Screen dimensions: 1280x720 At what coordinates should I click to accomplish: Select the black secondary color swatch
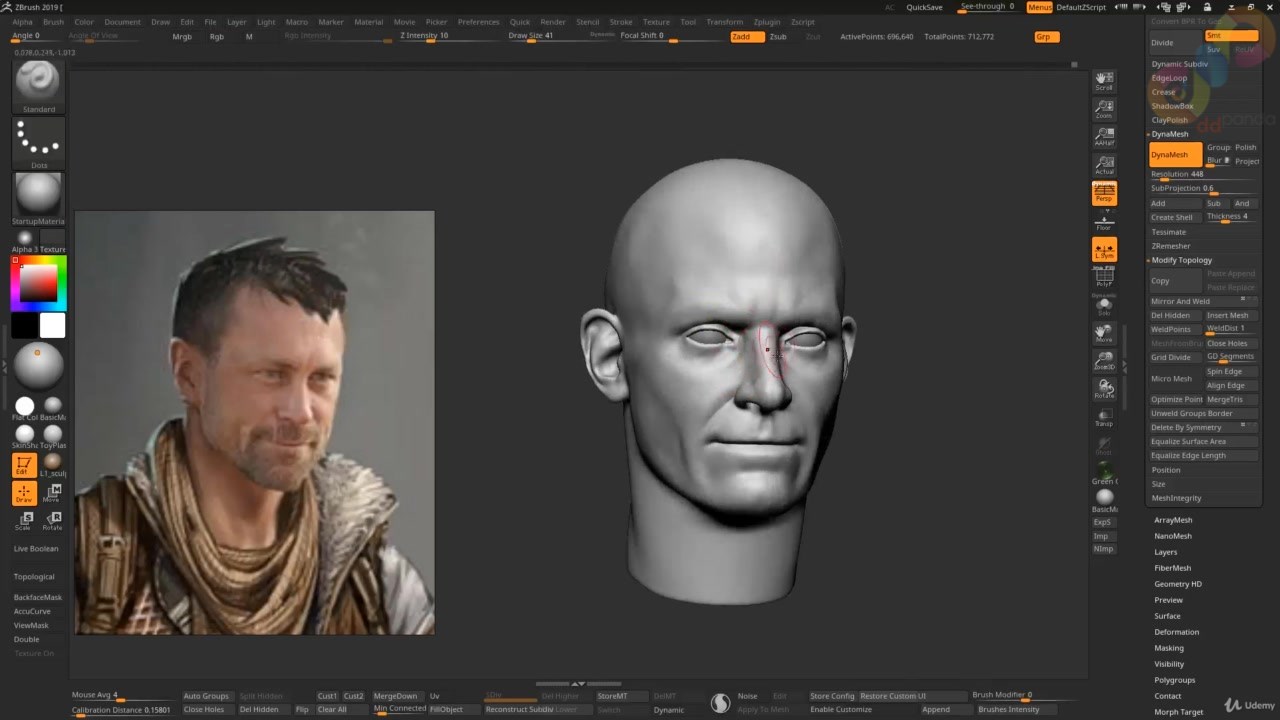click(x=25, y=325)
